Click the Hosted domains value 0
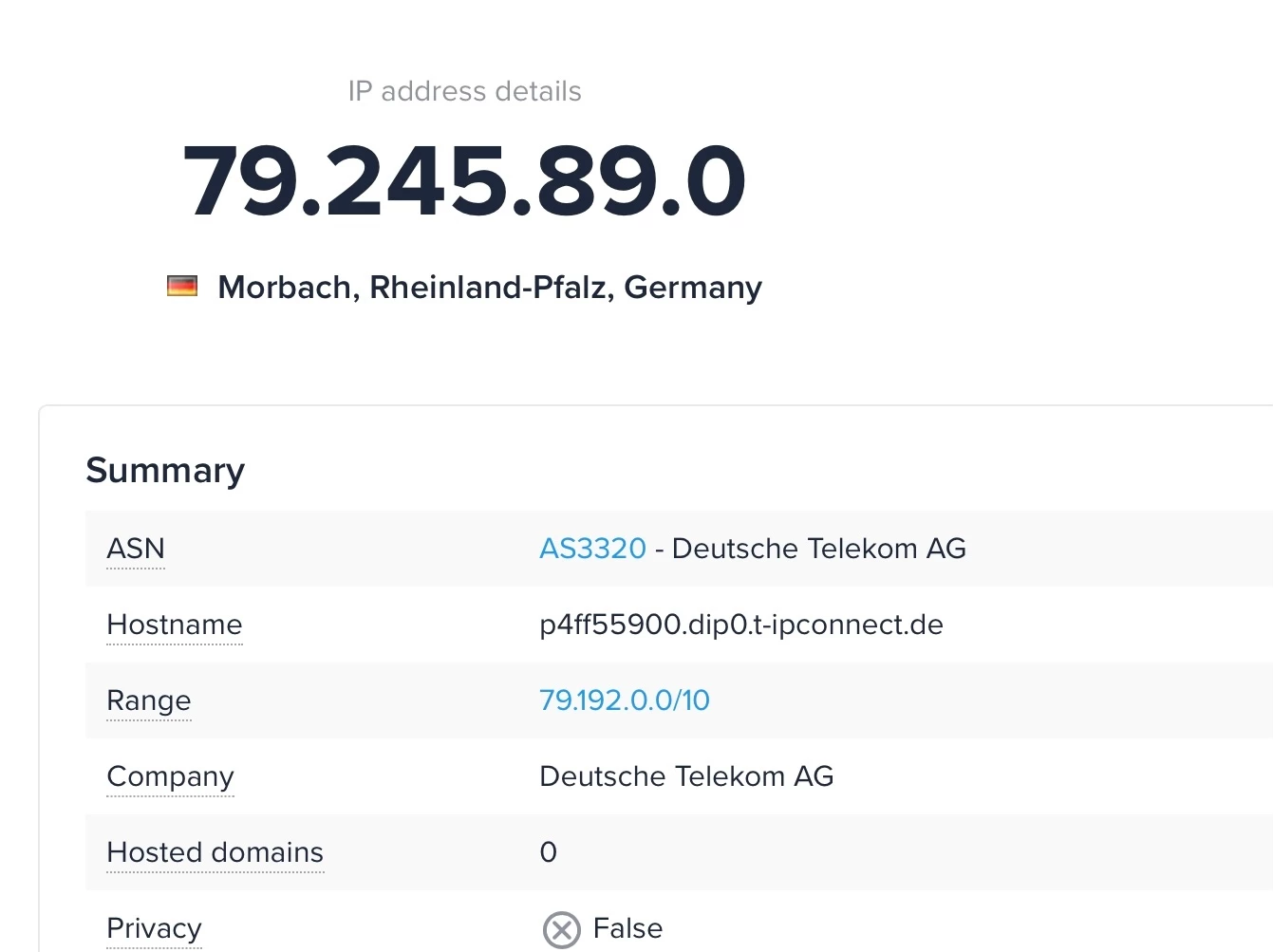 tap(549, 852)
